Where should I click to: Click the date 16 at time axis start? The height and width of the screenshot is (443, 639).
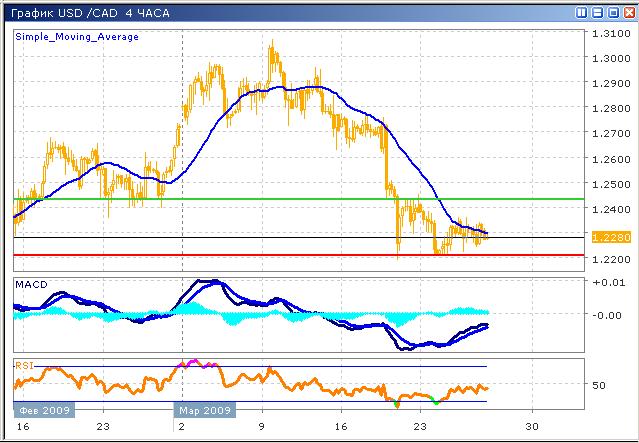pos(22,425)
